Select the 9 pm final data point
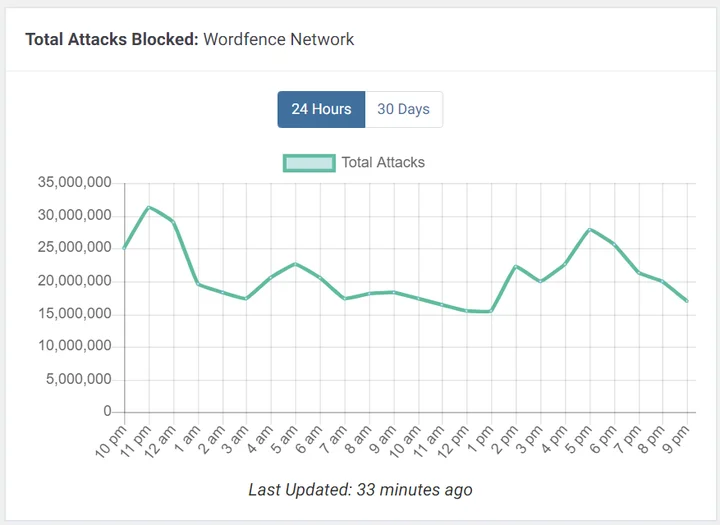720x525 pixels. pos(687,301)
